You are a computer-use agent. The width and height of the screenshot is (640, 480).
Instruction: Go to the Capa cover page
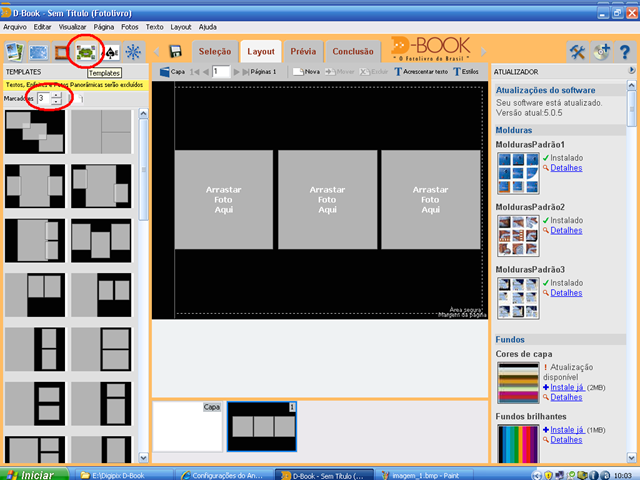(x=172, y=72)
